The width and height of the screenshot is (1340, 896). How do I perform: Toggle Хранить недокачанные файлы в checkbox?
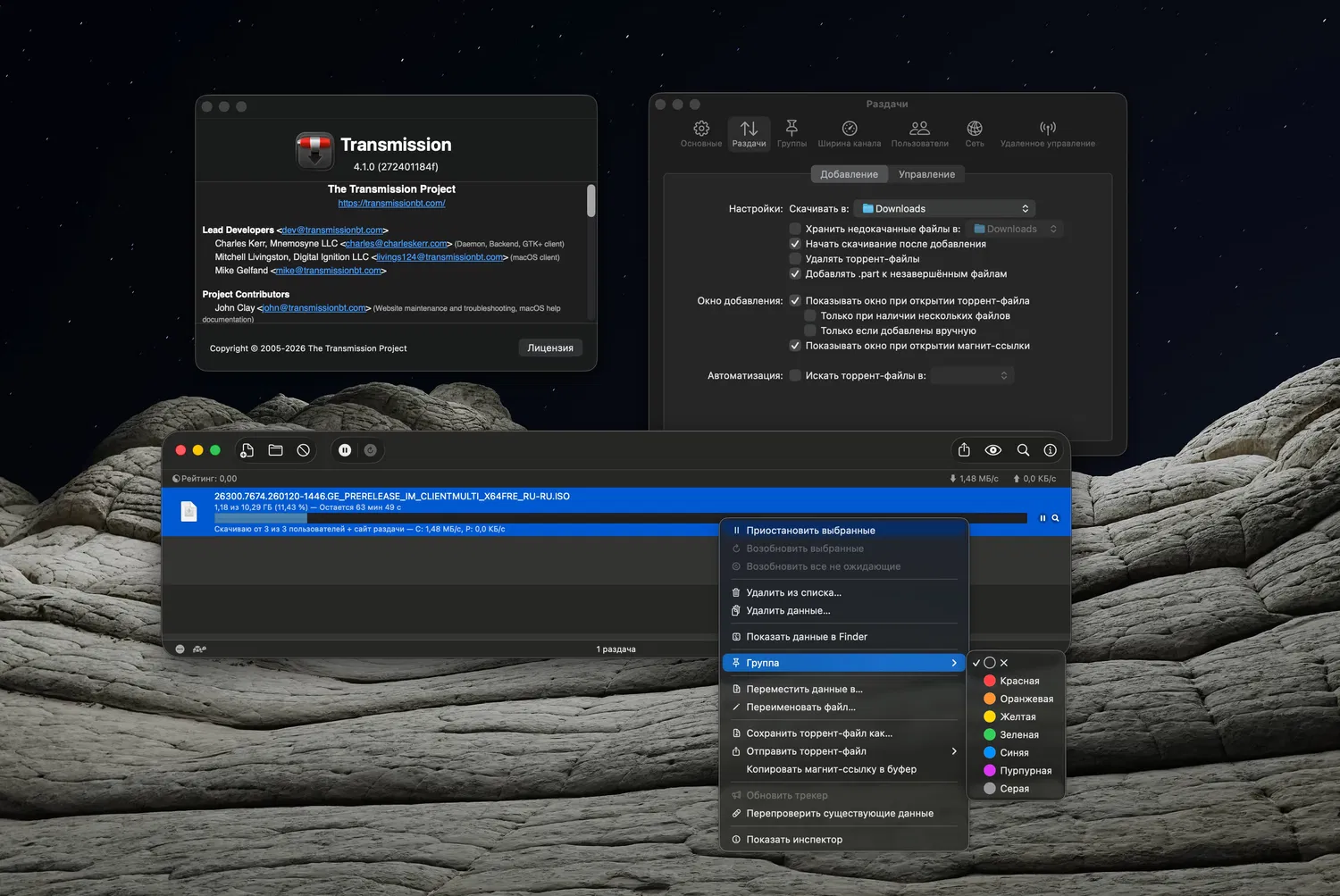795,229
